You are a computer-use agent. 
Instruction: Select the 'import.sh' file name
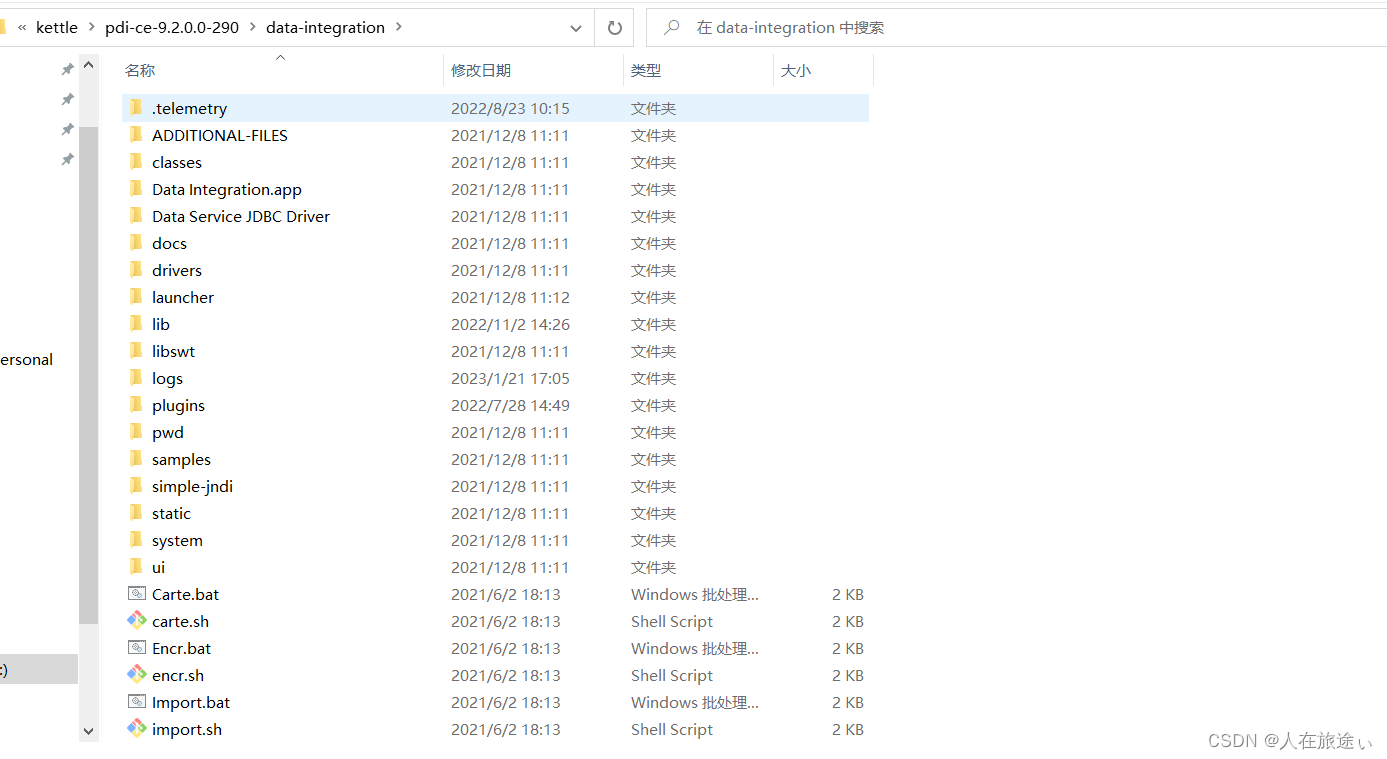[x=187, y=729]
